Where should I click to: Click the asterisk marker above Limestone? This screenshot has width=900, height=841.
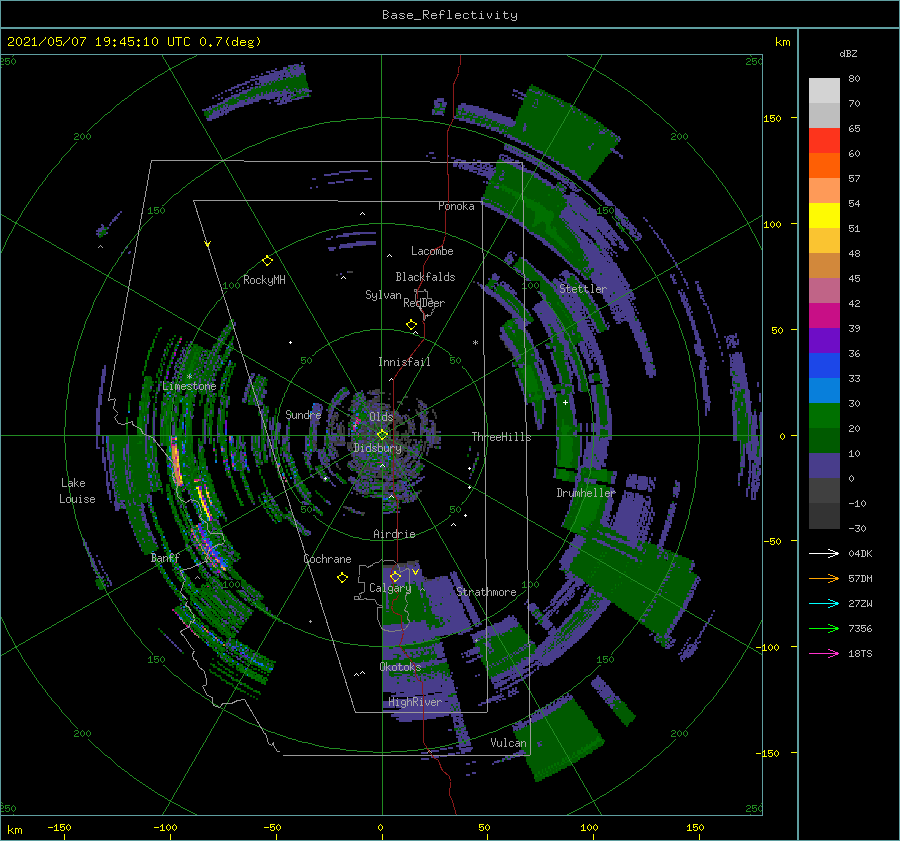[x=189, y=377]
